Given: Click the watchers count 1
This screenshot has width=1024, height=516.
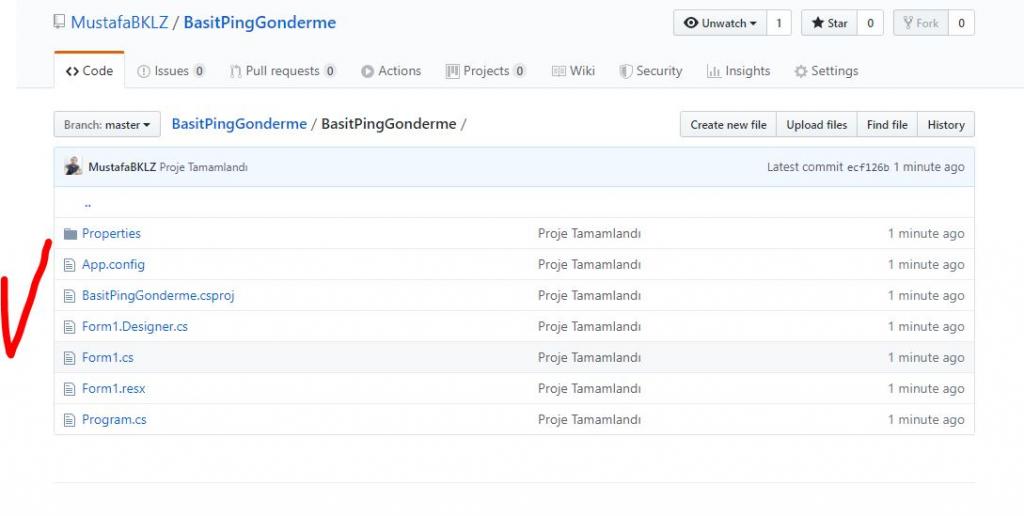Looking at the screenshot, I should (778, 23).
